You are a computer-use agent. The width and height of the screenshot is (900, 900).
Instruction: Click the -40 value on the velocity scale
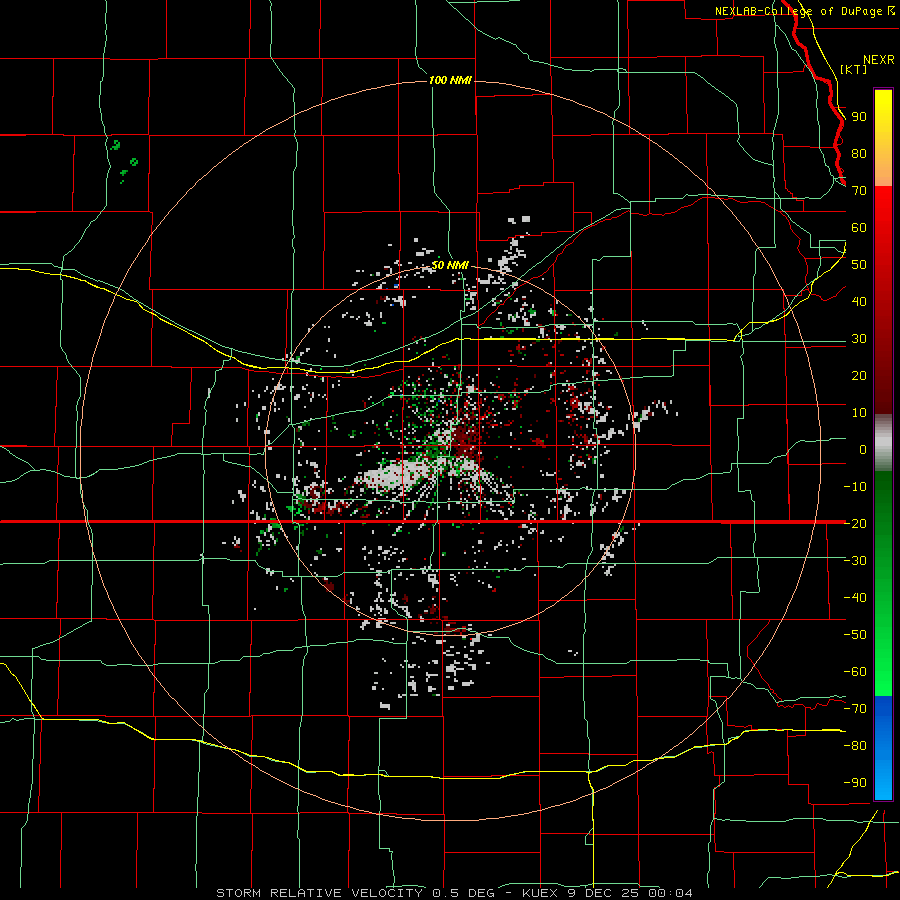point(855,598)
